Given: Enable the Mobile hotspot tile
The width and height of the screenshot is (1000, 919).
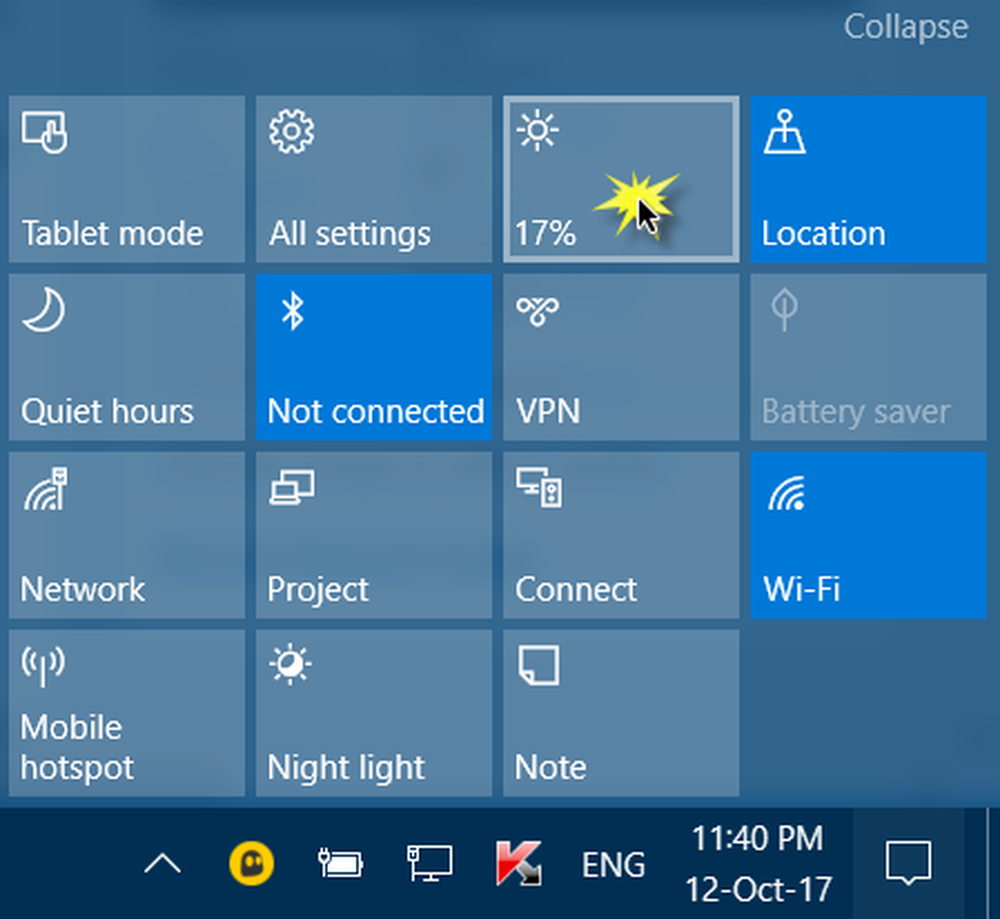Looking at the screenshot, I should (x=127, y=713).
